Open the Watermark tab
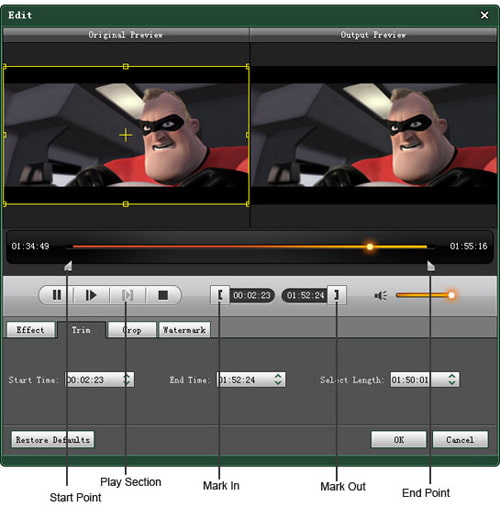Screen dimensions: 500x507 click(x=184, y=330)
